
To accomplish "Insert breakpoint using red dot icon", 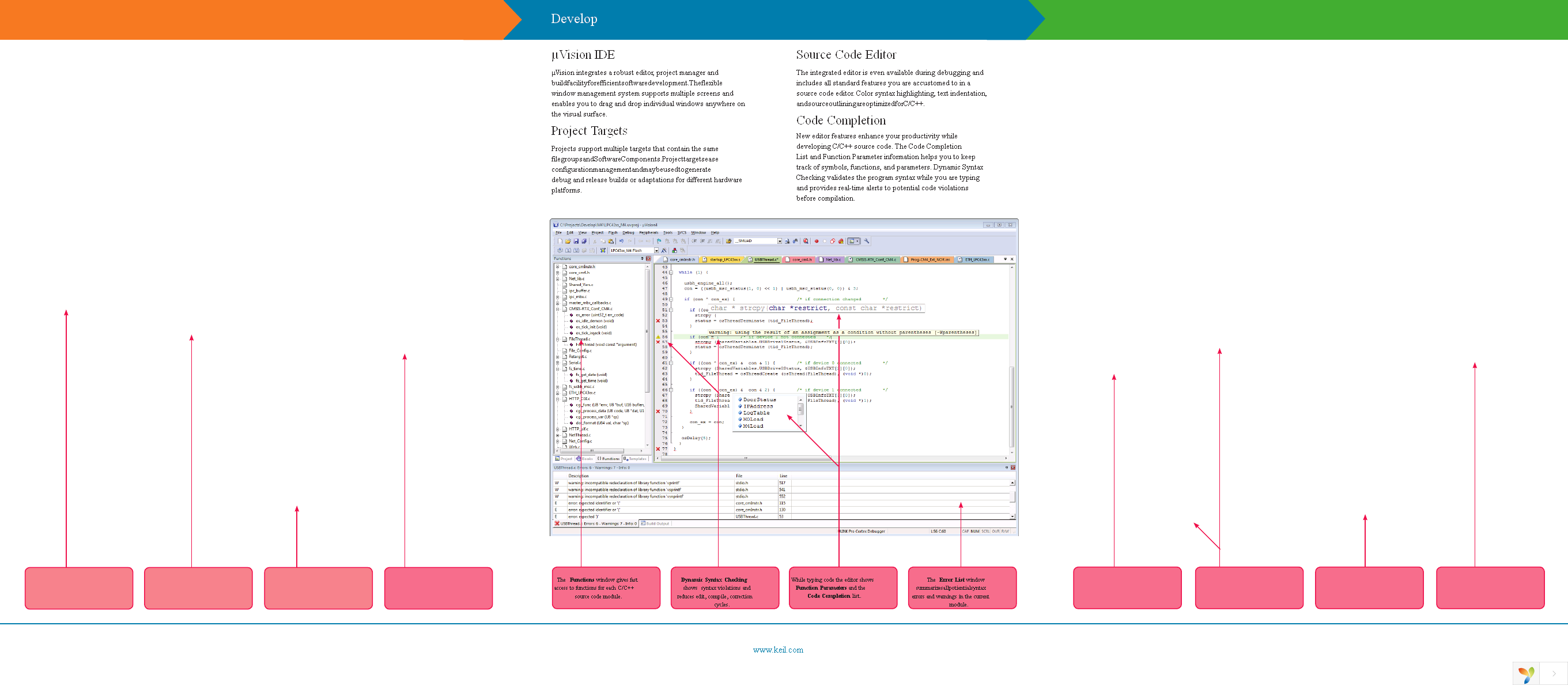I will tap(817, 242).
